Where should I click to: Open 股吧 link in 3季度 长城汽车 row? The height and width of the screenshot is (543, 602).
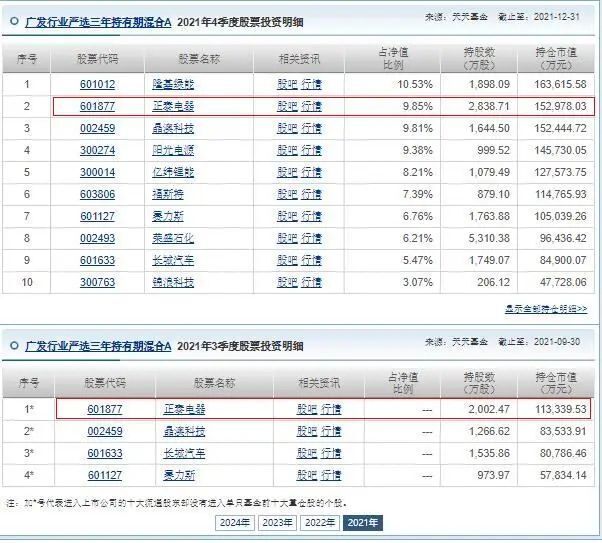click(307, 453)
